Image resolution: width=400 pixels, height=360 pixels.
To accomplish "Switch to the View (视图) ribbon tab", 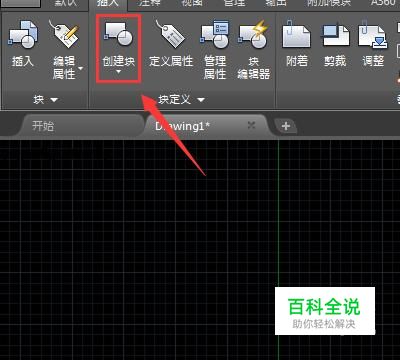I will tap(193, 3).
